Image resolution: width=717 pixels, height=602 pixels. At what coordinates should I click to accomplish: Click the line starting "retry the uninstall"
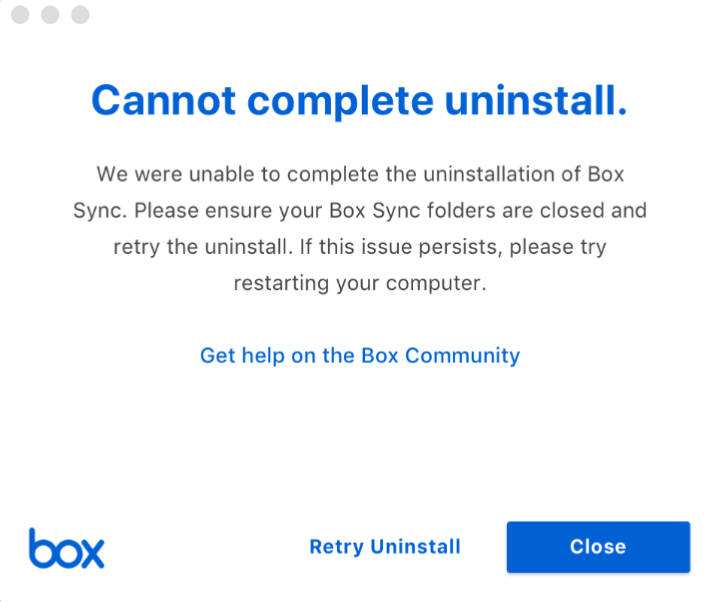[360, 247]
